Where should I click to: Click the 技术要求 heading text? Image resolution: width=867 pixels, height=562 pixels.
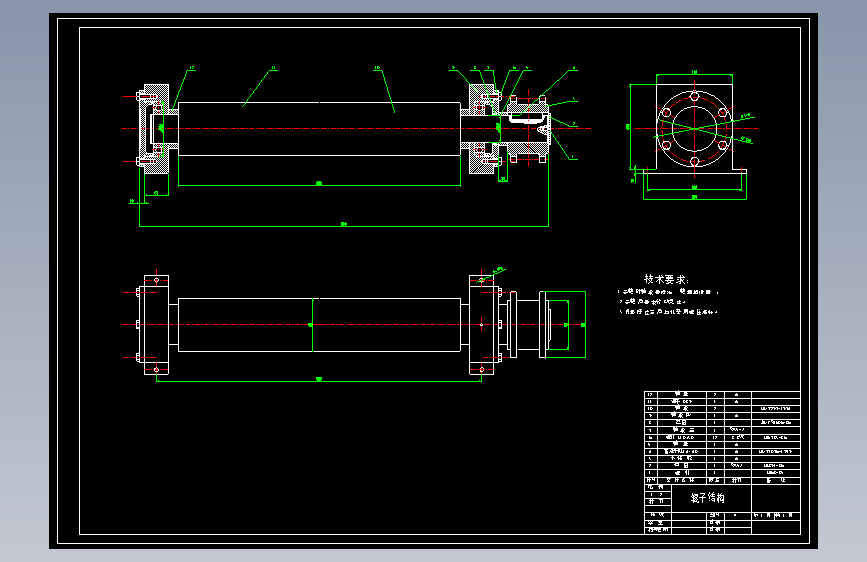tap(666, 279)
